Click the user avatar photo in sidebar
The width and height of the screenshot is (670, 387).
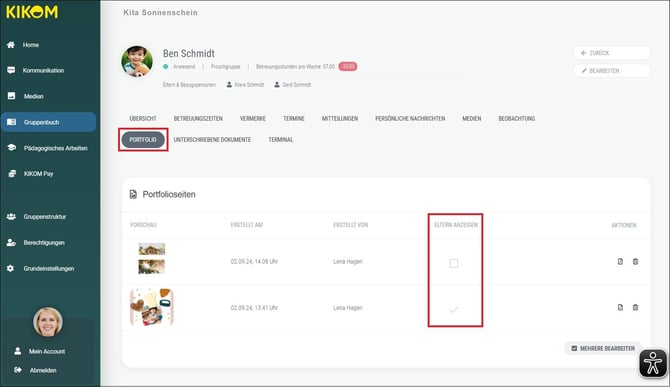(x=48, y=322)
